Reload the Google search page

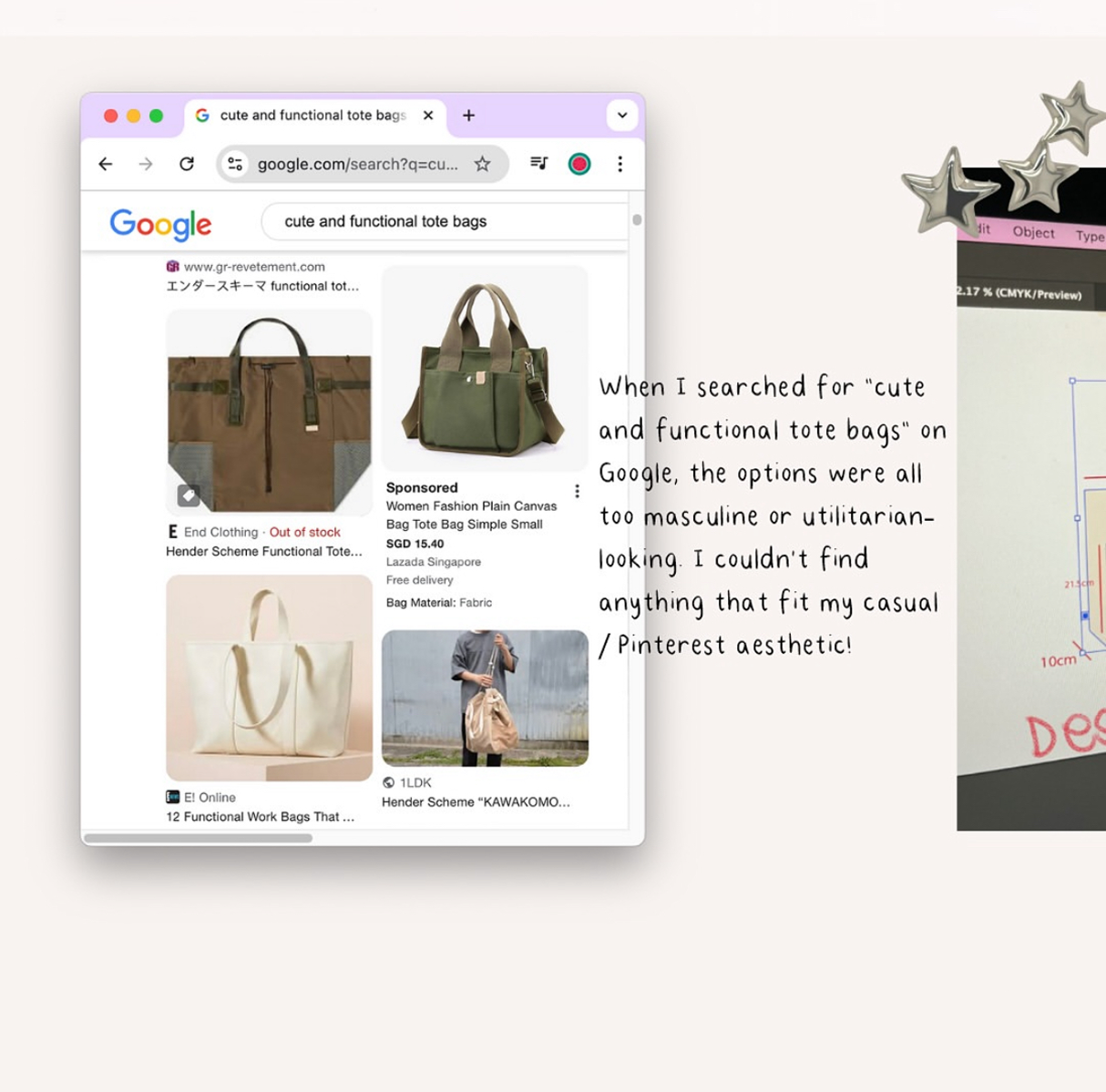click(187, 164)
